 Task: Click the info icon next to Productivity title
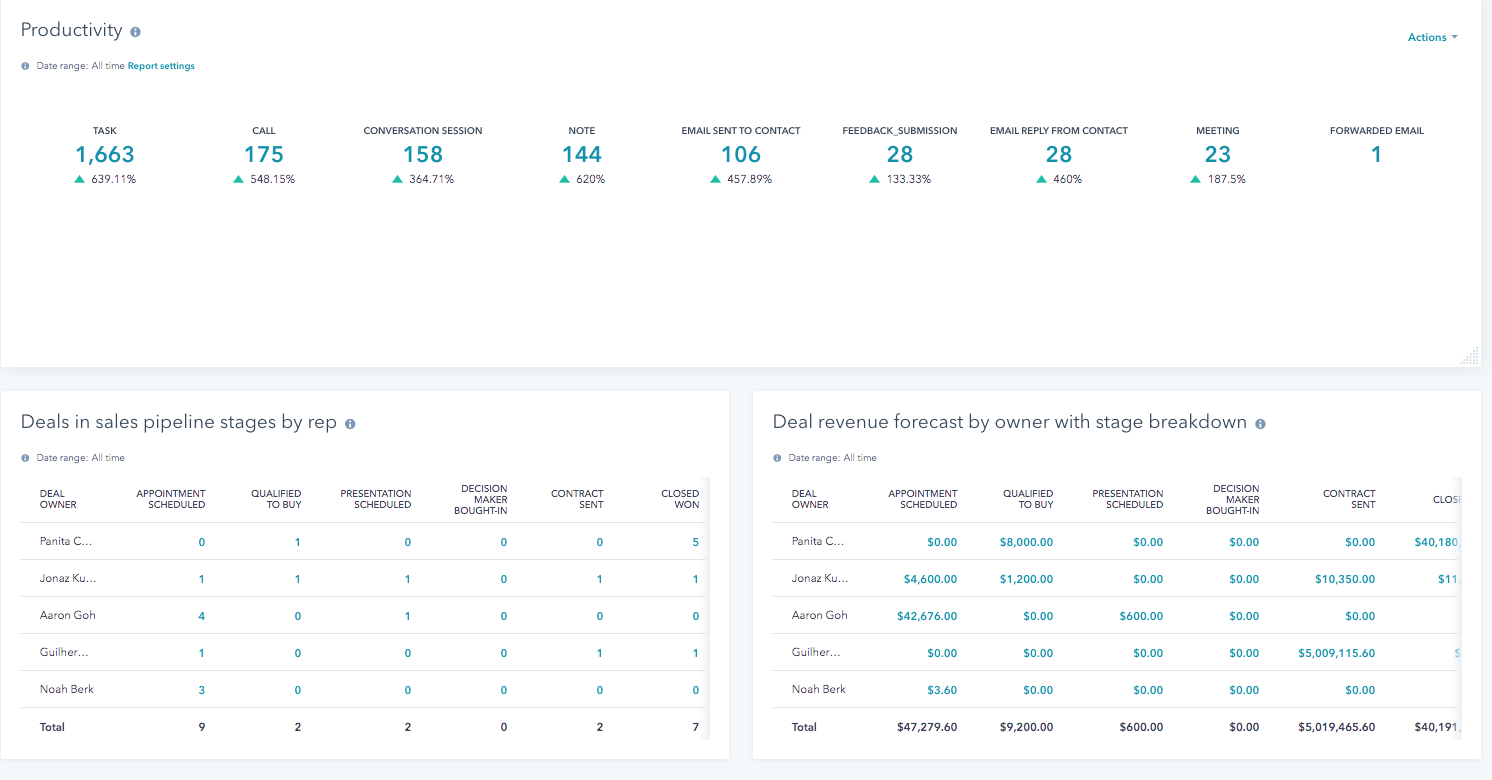pyautogui.click(x=135, y=32)
